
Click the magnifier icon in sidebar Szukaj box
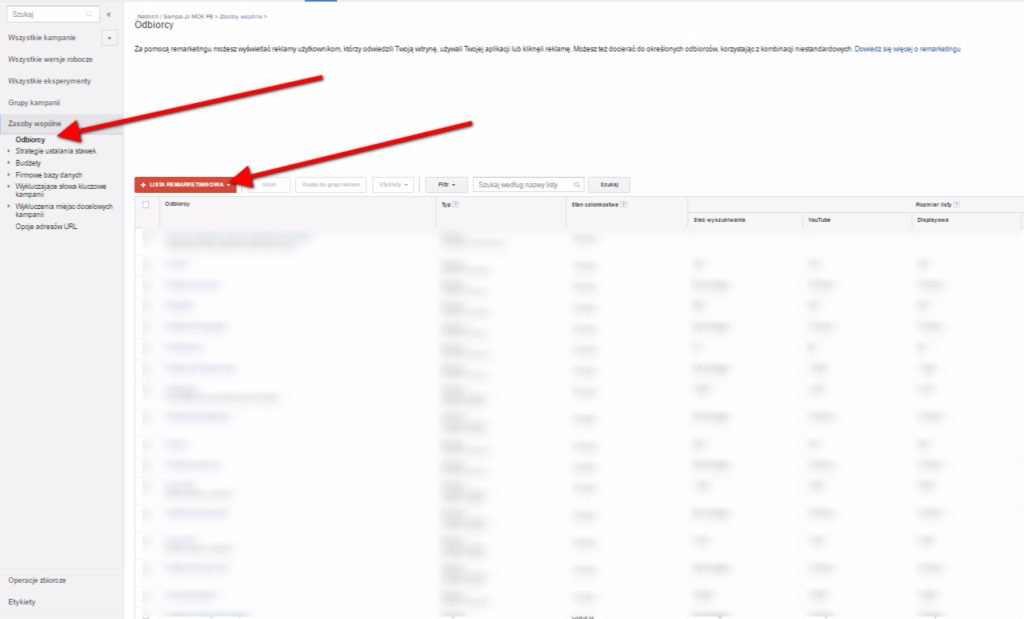pyautogui.click(x=89, y=14)
